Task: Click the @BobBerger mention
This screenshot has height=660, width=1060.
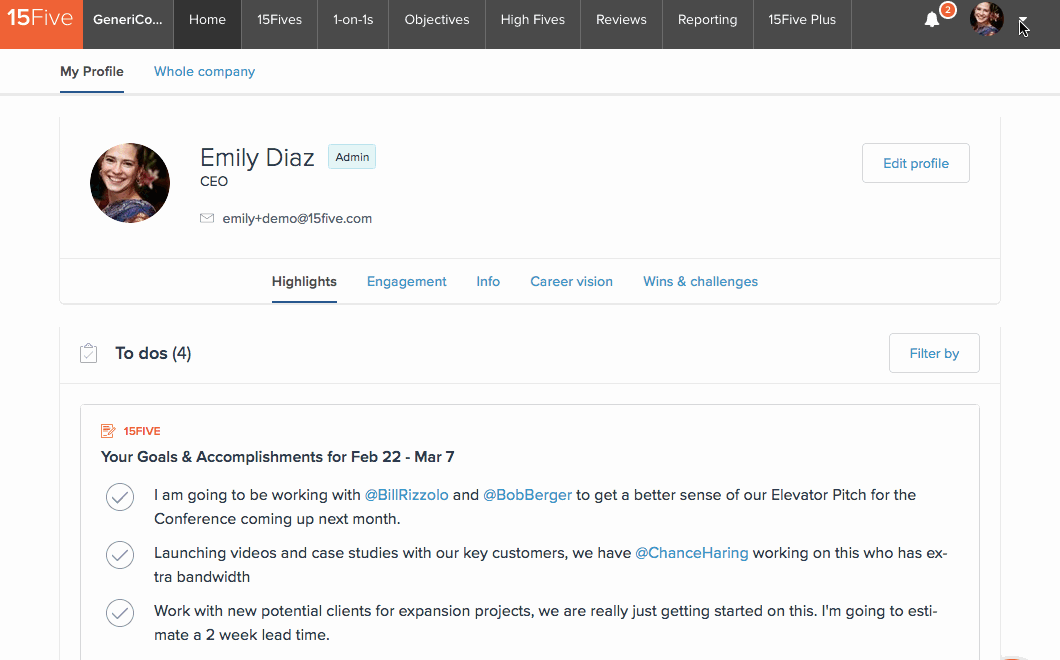Action: click(x=527, y=495)
